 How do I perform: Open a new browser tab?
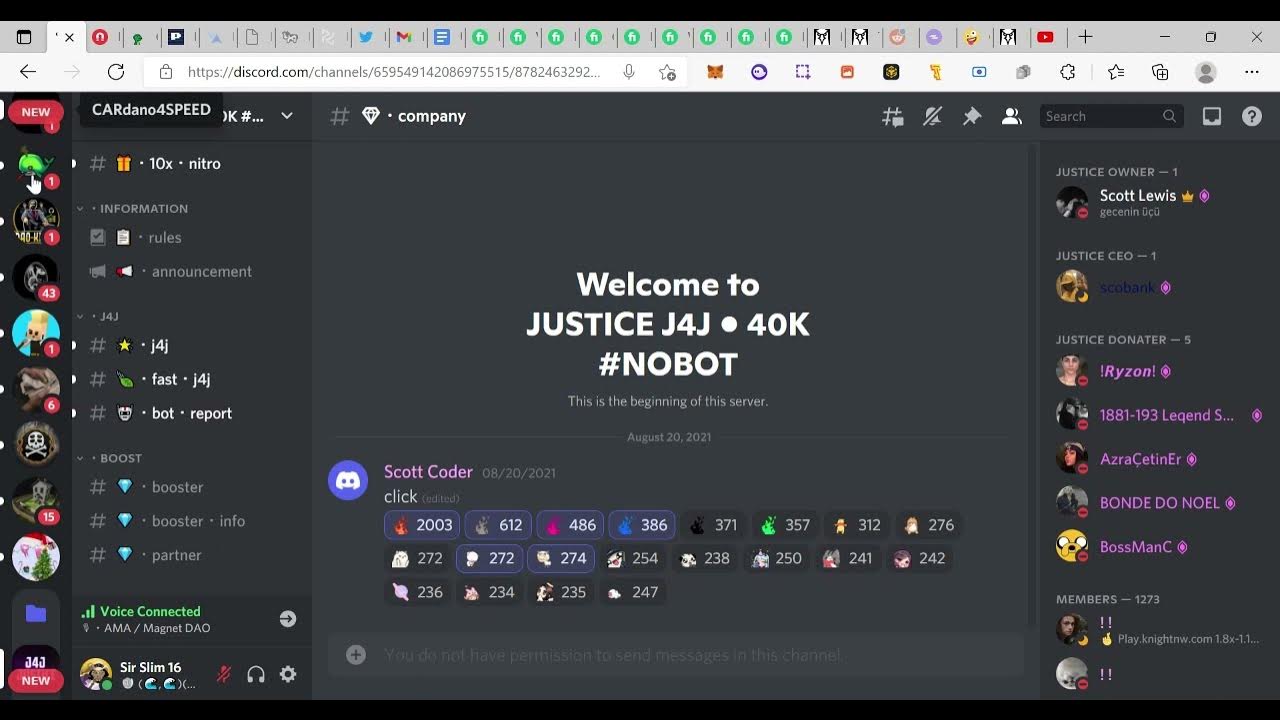point(1085,37)
